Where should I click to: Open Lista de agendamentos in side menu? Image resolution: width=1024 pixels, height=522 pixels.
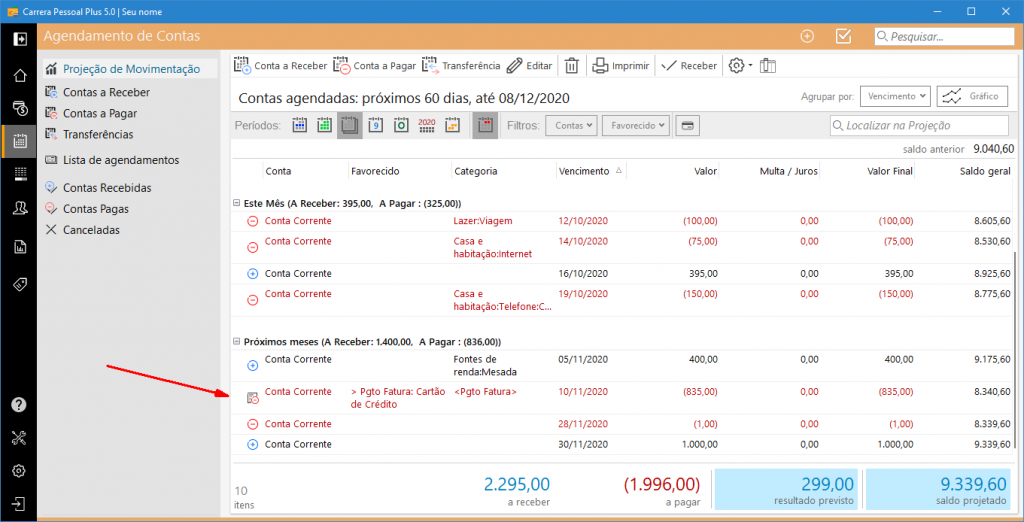click(120, 160)
